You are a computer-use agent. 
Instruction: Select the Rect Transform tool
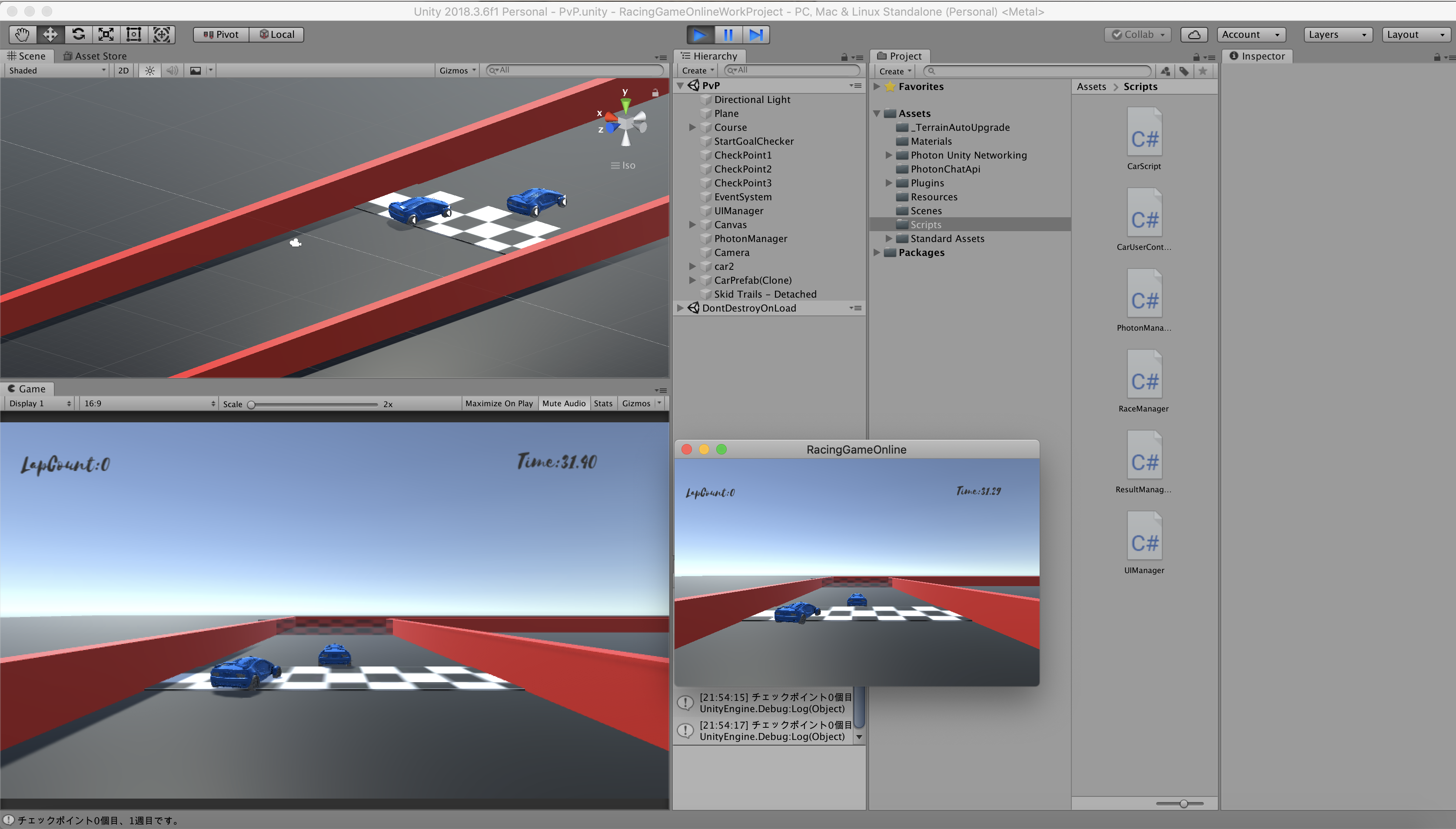pyautogui.click(x=133, y=35)
